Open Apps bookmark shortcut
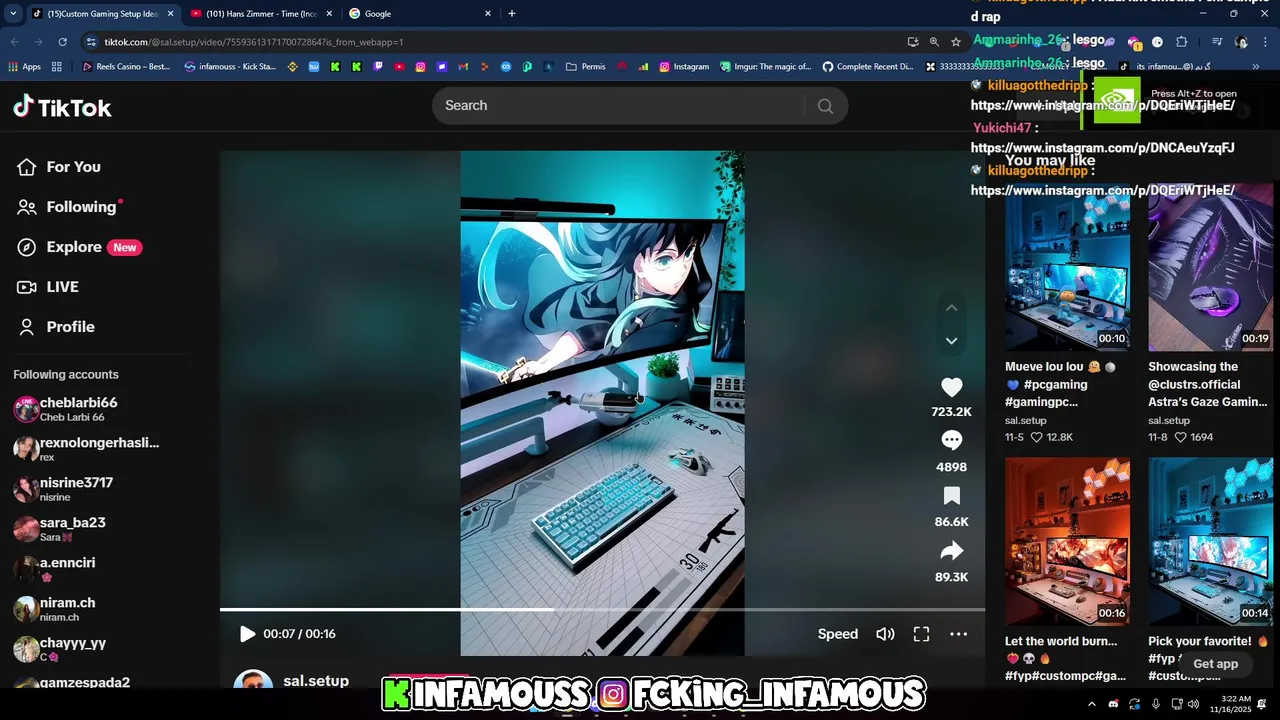The height and width of the screenshot is (720, 1280). coord(25,67)
